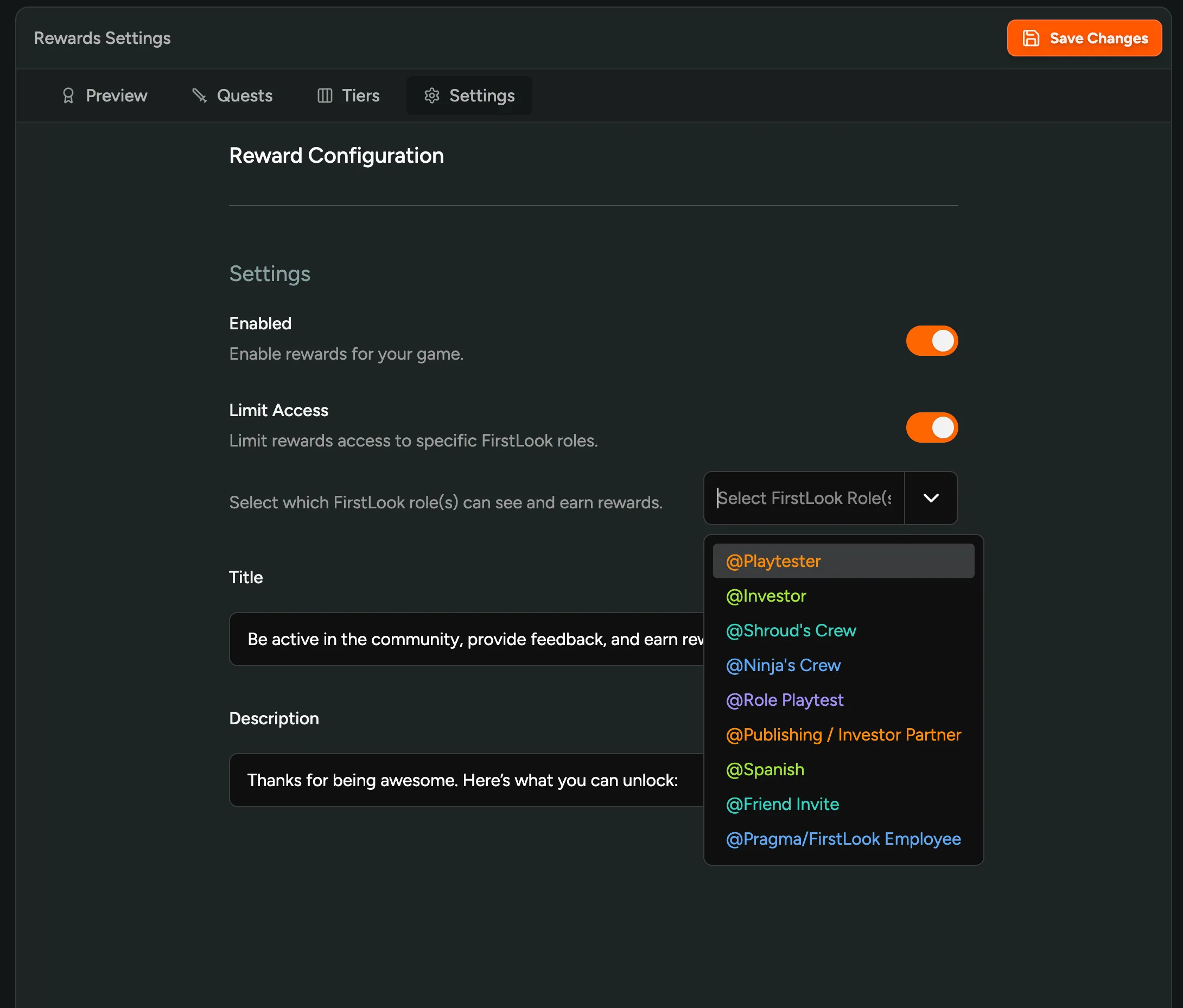Image resolution: width=1183 pixels, height=1008 pixels.
Task: Choose @Investor from the role list
Action: tap(766, 596)
